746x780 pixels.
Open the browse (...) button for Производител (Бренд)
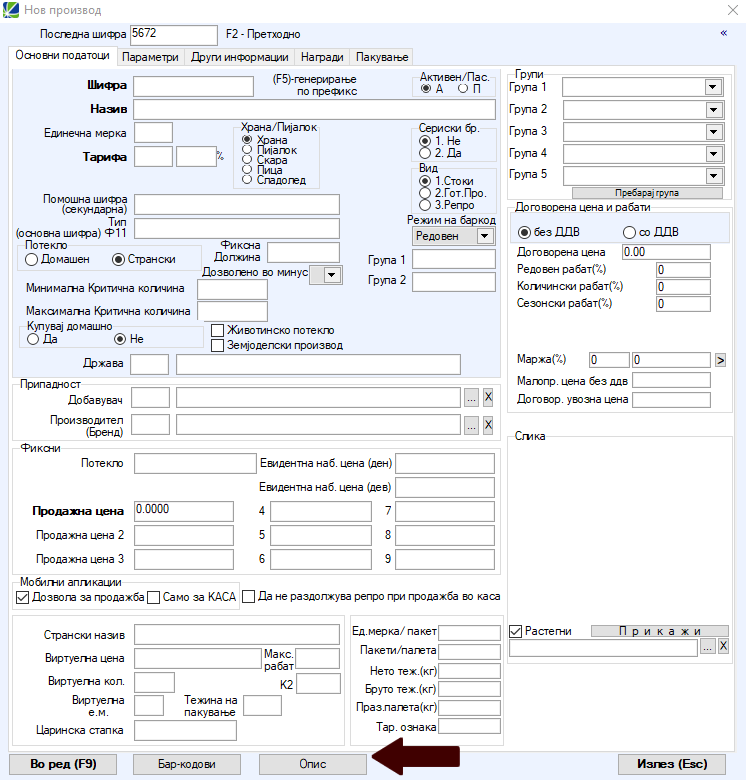point(471,425)
